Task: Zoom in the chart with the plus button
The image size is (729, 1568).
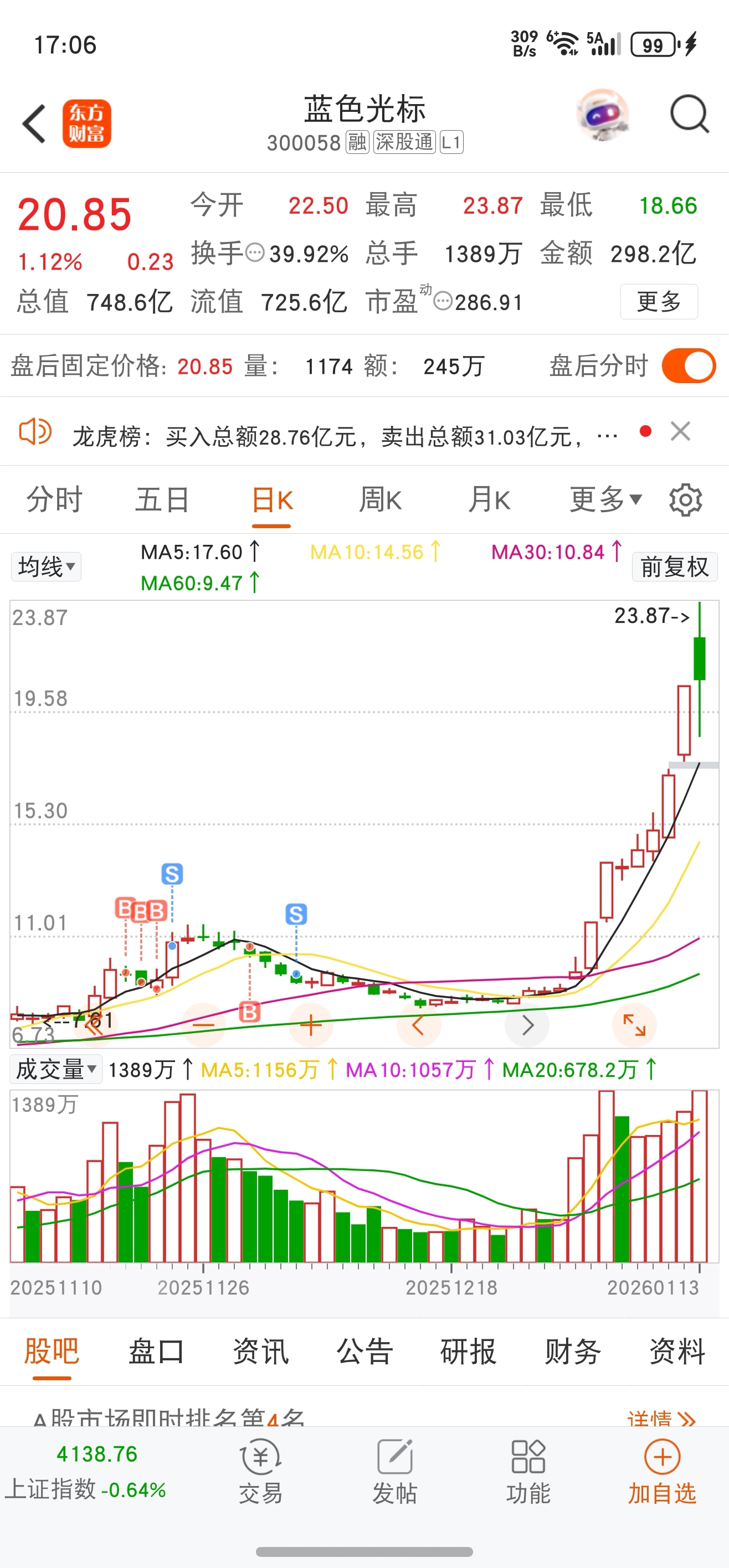Action: pyautogui.click(x=311, y=1025)
